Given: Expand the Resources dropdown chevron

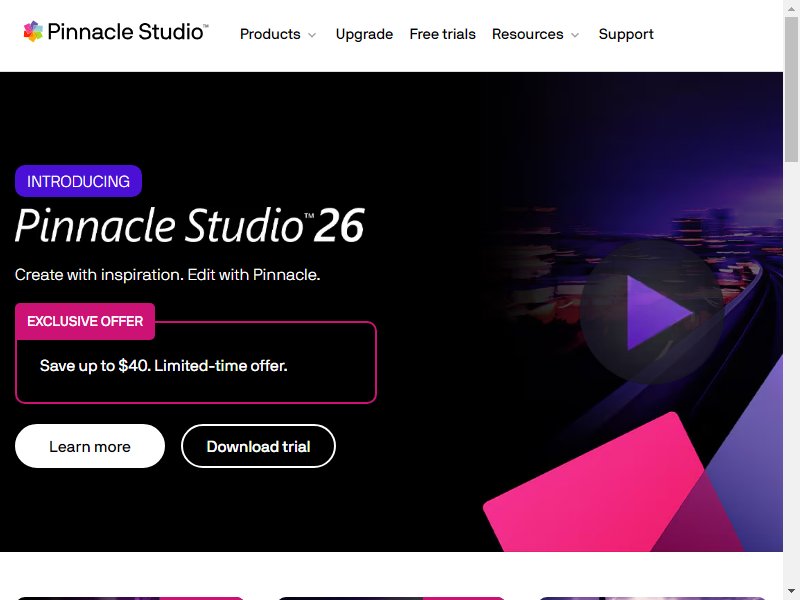Looking at the screenshot, I should (575, 35).
